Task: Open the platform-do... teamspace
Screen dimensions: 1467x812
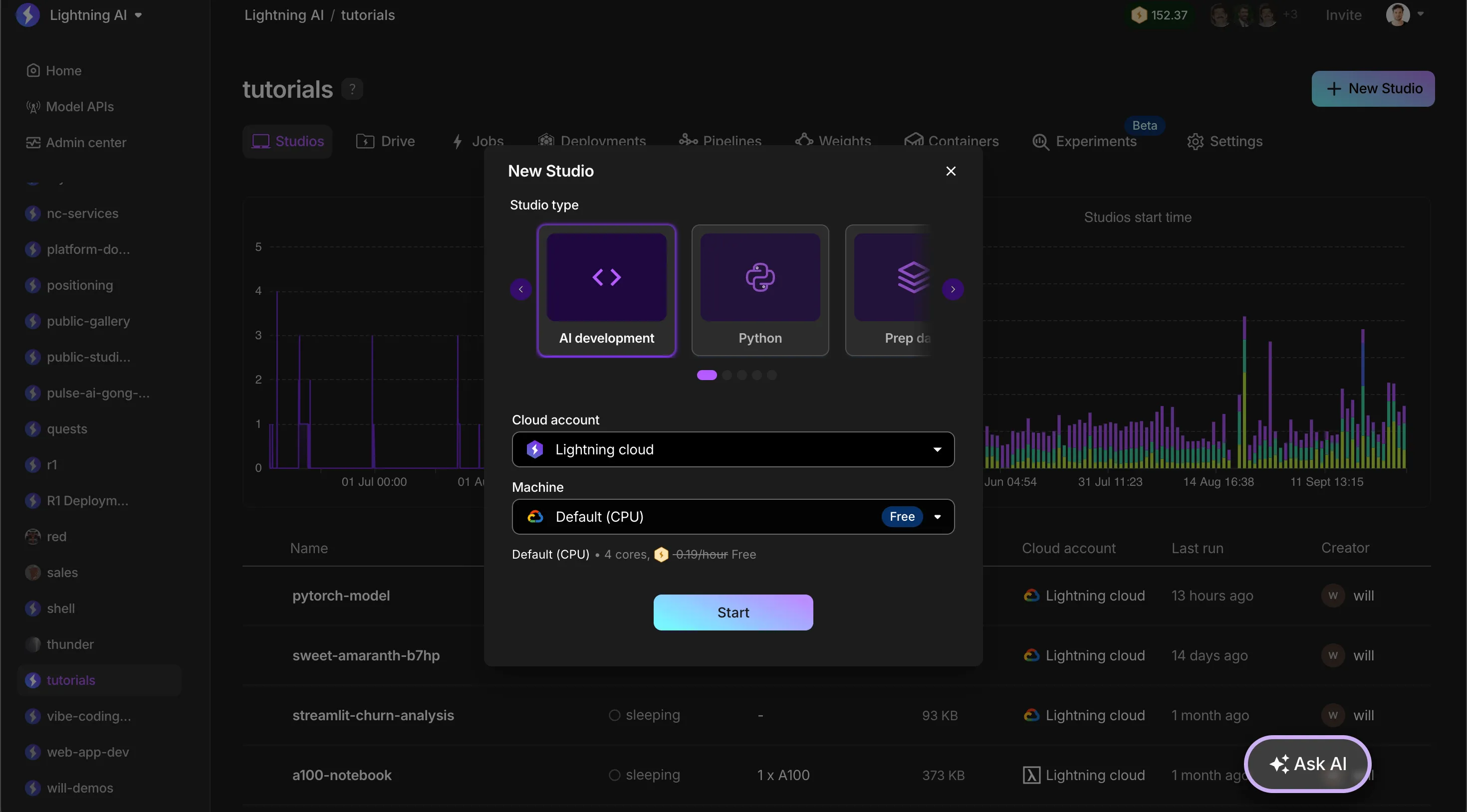Action: [77, 249]
